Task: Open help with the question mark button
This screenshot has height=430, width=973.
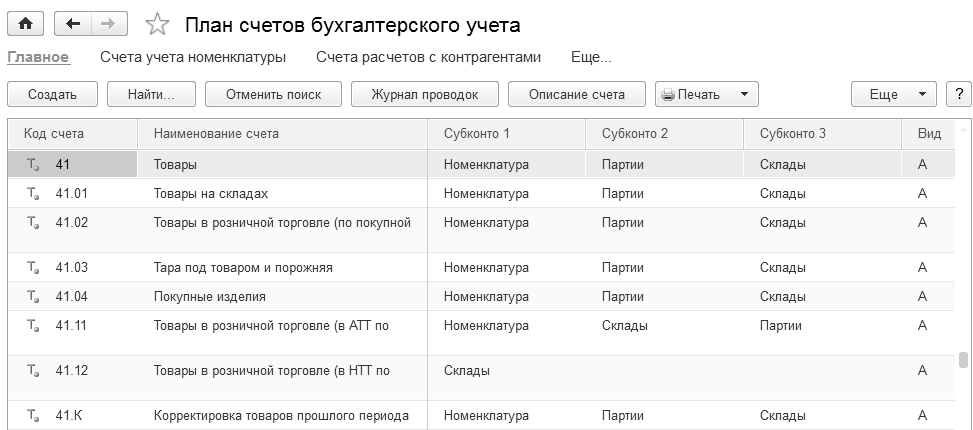Action: (959, 94)
